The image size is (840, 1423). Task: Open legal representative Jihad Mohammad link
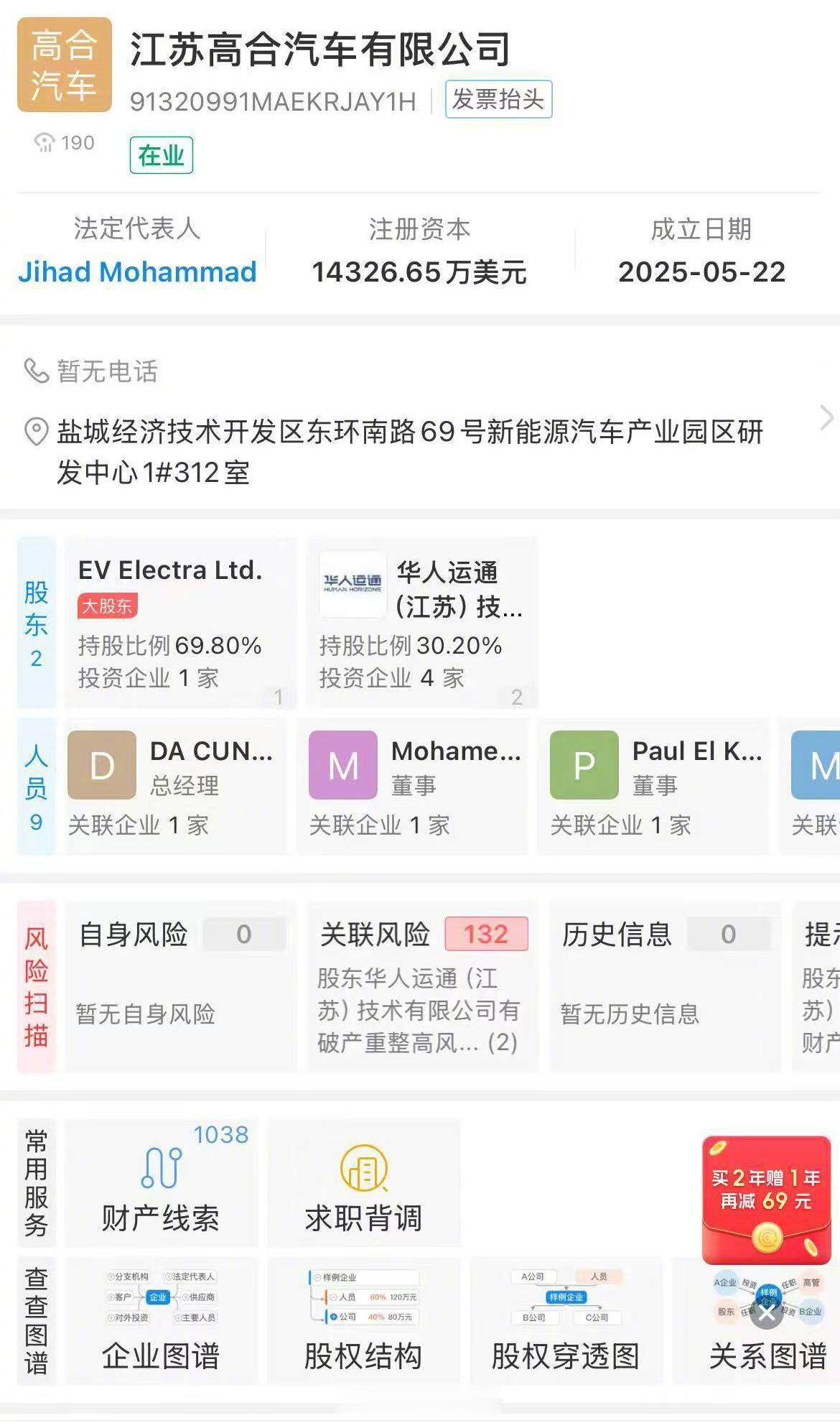(x=137, y=272)
